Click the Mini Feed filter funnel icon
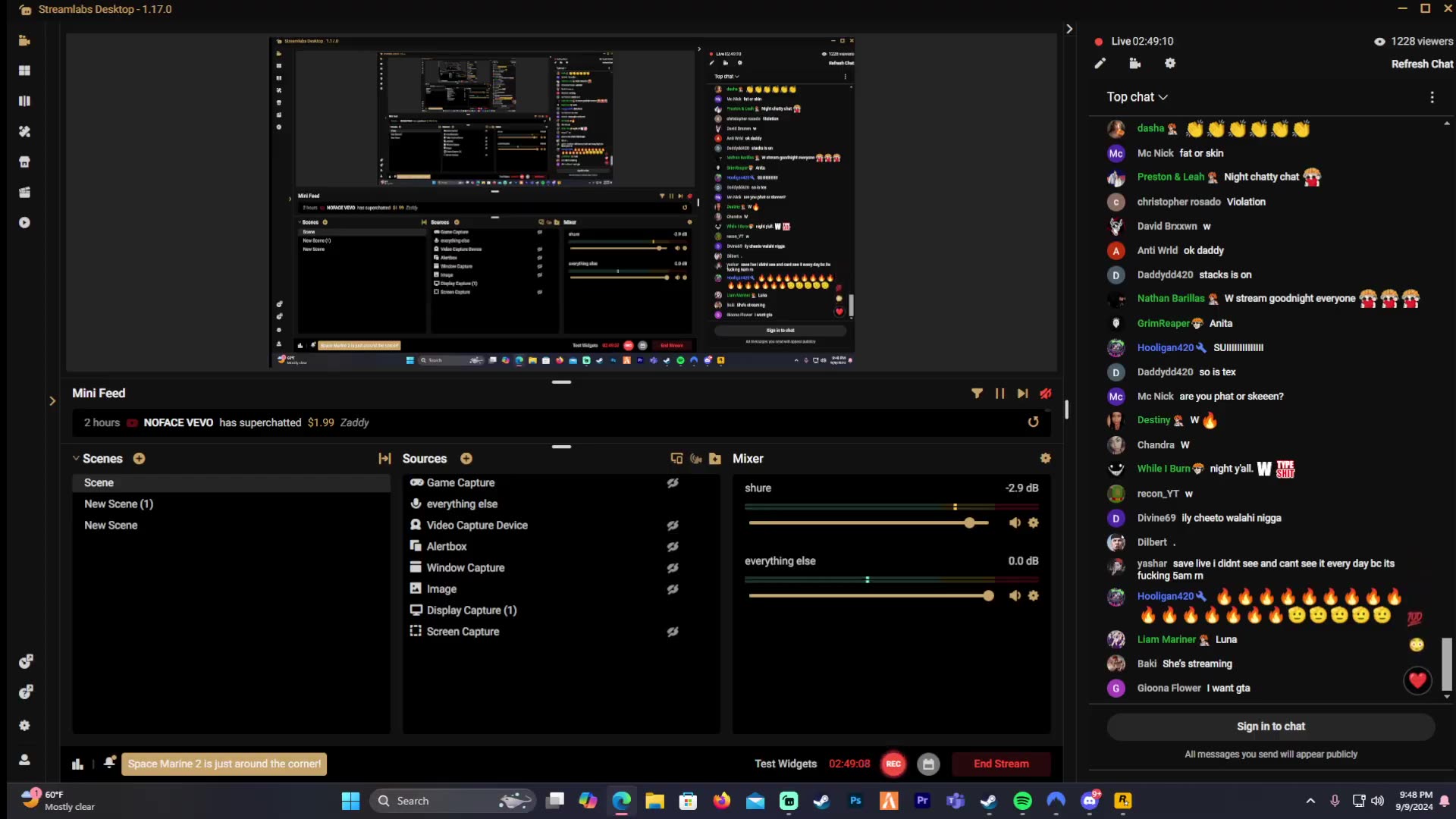The height and width of the screenshot is (819, 1456). (x=977, y=393)
